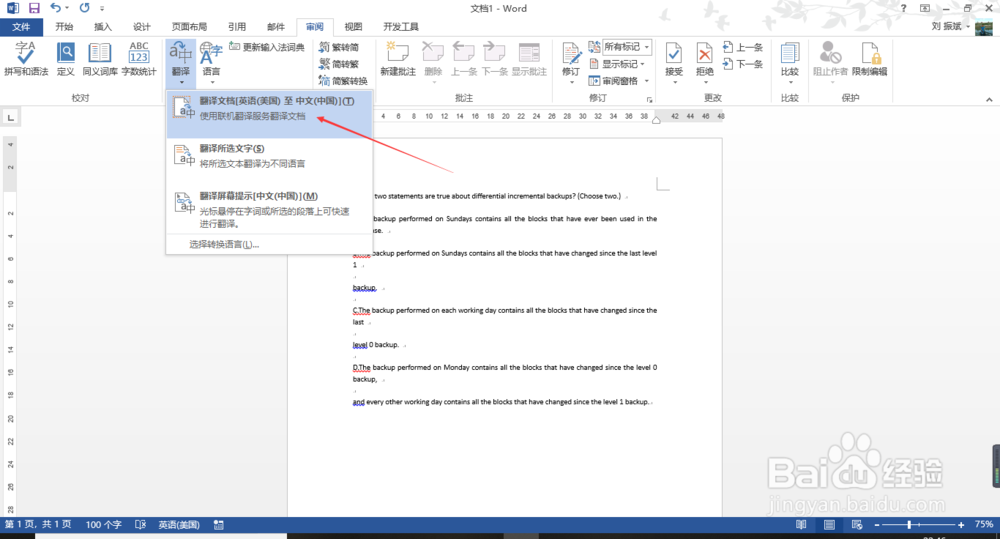Screen dimensions: 1000x539
Task: Click the page number status indicator
Action: tap(38, 524)
